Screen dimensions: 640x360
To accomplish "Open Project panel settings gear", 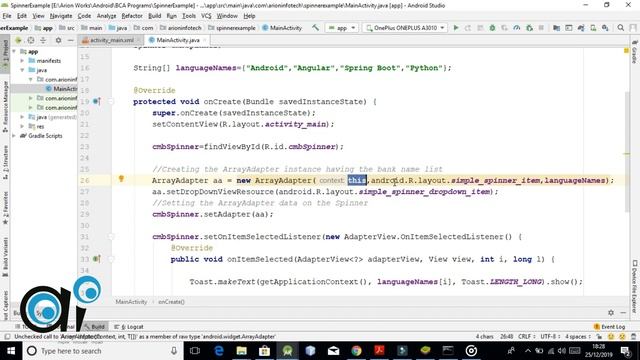I will click(x=58, y=40).
